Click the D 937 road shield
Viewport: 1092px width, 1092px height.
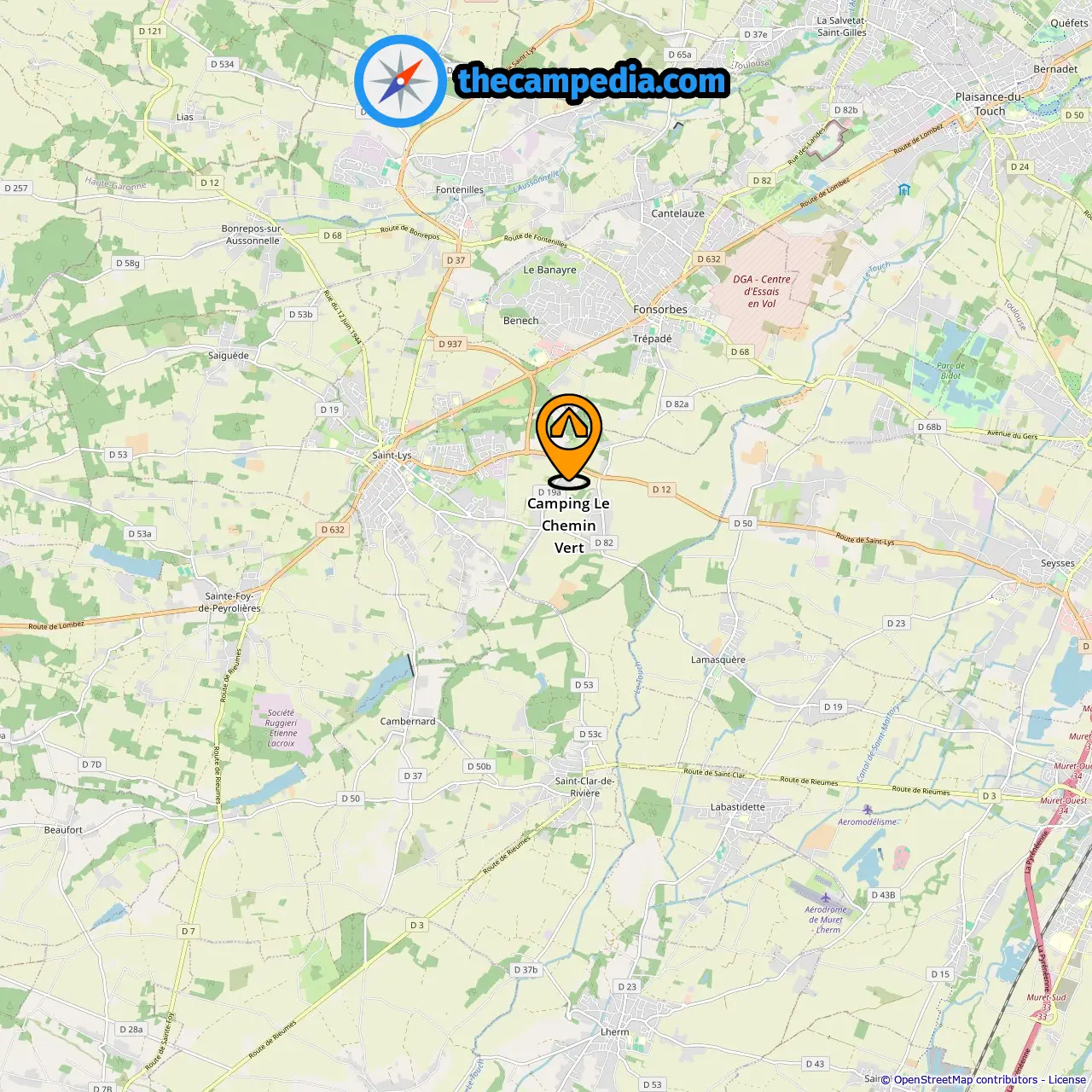pyautogui.click(x=450, y=344)
